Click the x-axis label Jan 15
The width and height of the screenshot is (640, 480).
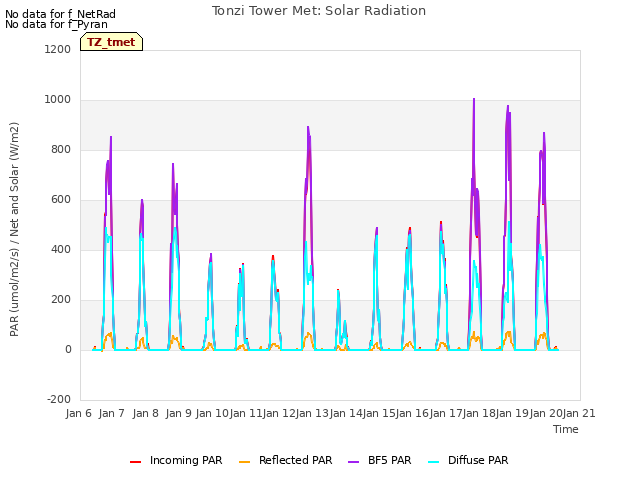(379, 413)
